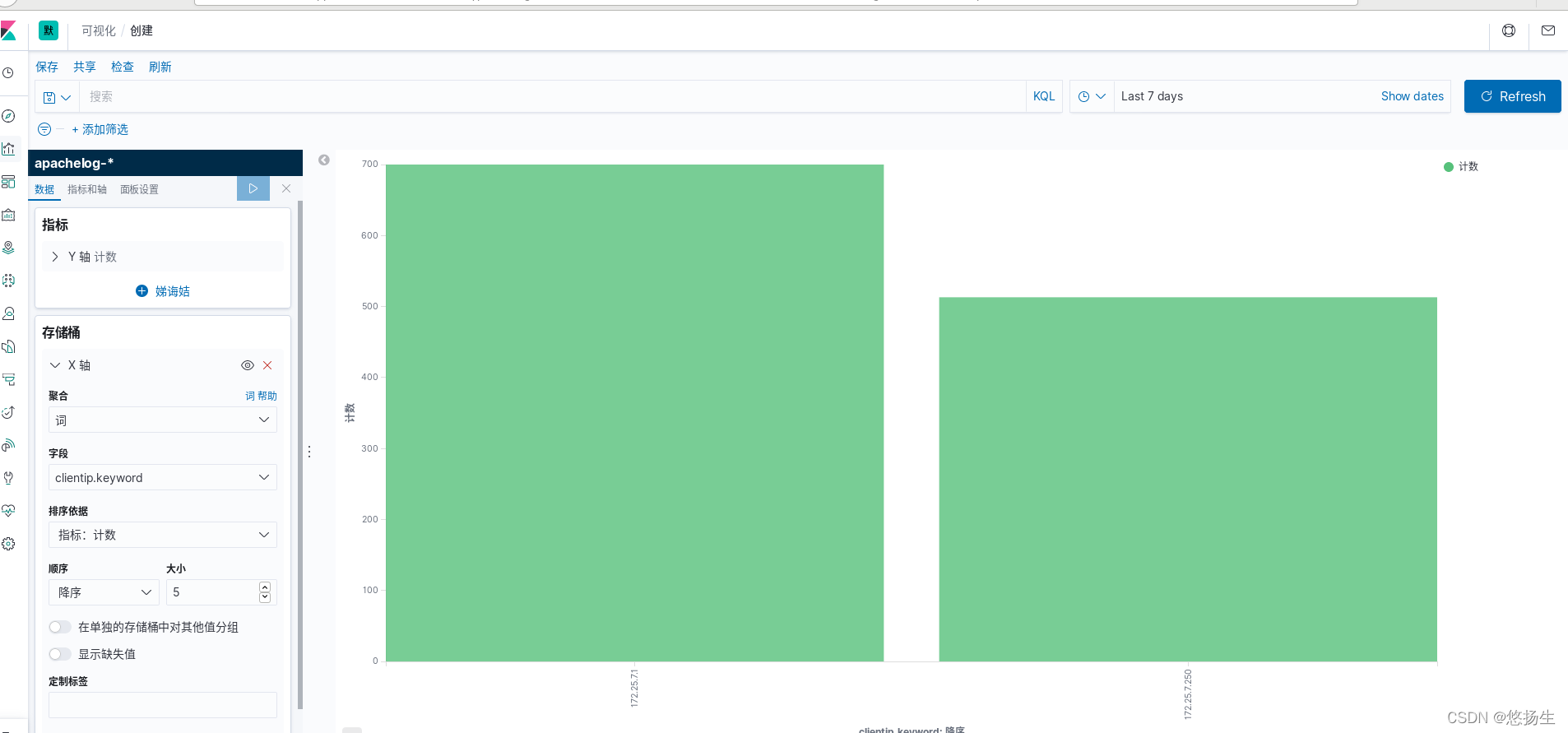Discard changes with the X beside play button
The height and width of the screenshot is (733, 1568).
point(286,188)
